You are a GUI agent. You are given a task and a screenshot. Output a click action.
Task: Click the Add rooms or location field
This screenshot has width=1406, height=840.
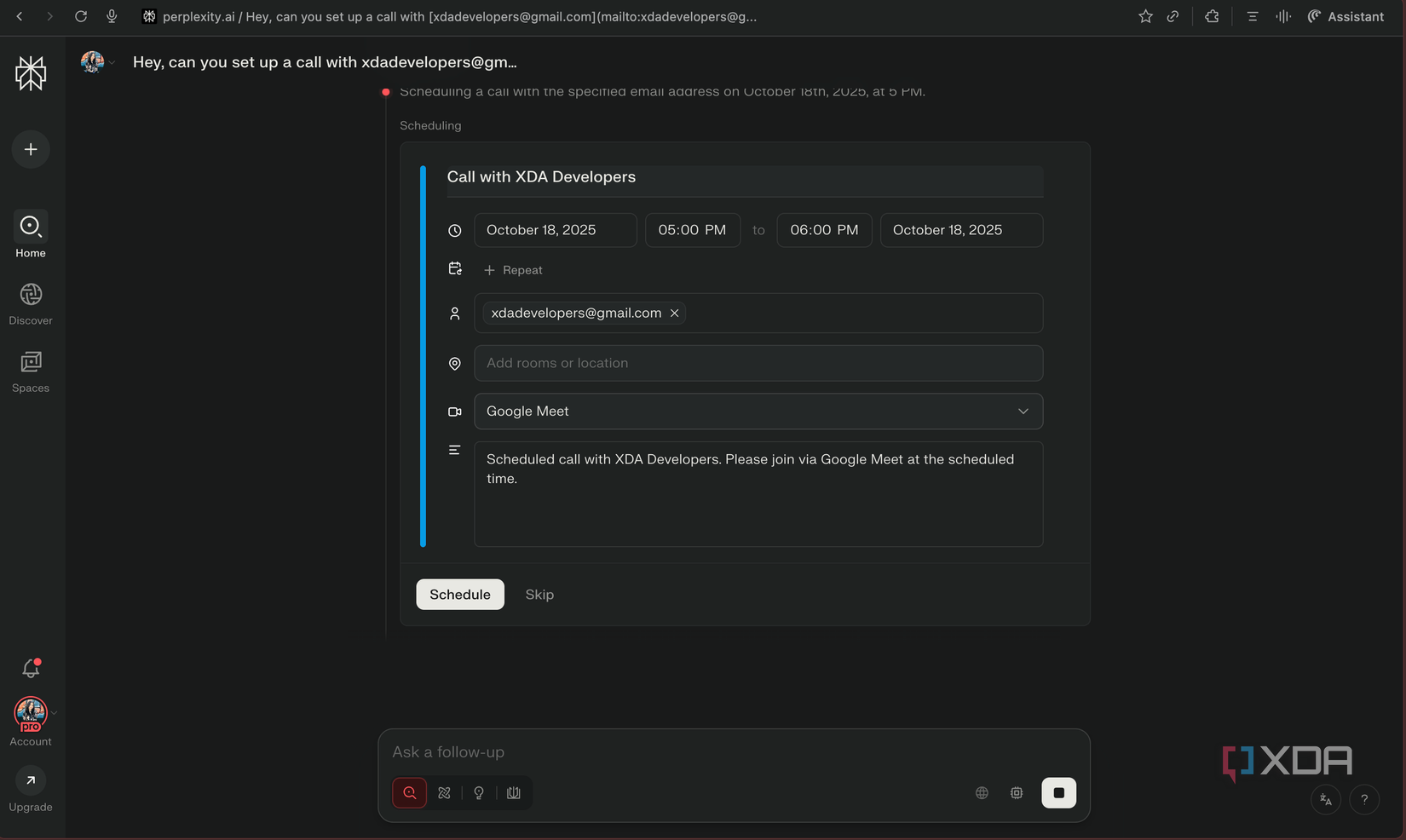(x=758, y=363)
